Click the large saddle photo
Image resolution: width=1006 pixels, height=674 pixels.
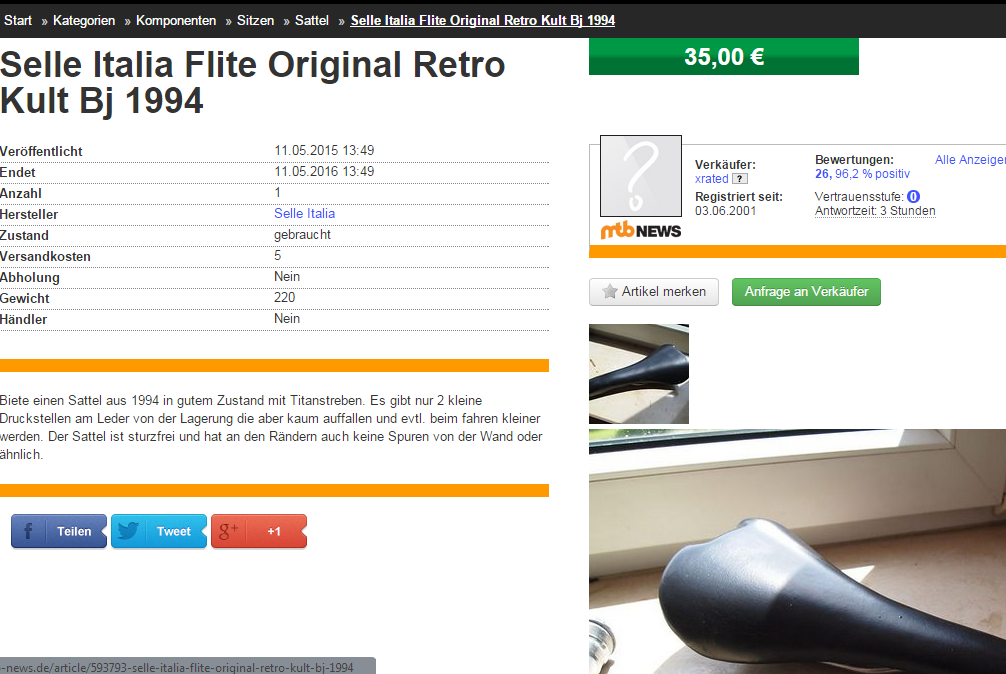click(797, 552)
